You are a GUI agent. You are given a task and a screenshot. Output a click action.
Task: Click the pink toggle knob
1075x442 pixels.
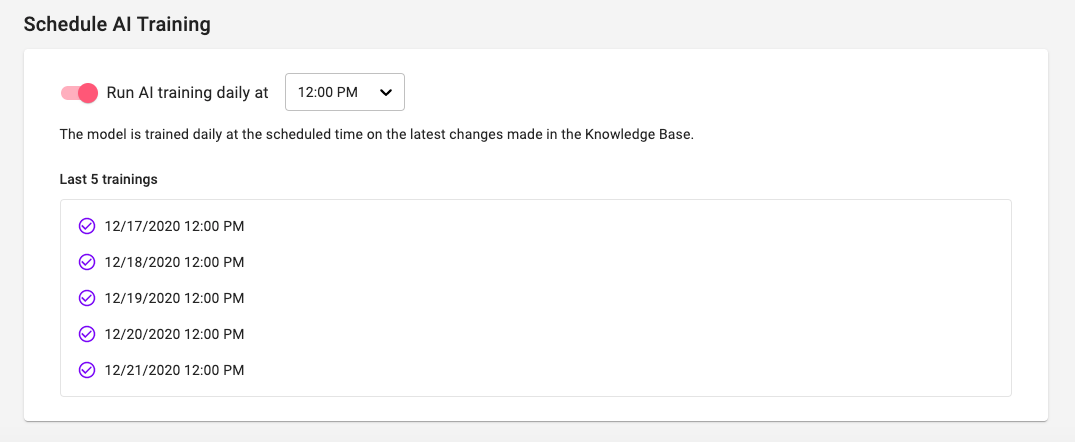[x=88, y=93]
